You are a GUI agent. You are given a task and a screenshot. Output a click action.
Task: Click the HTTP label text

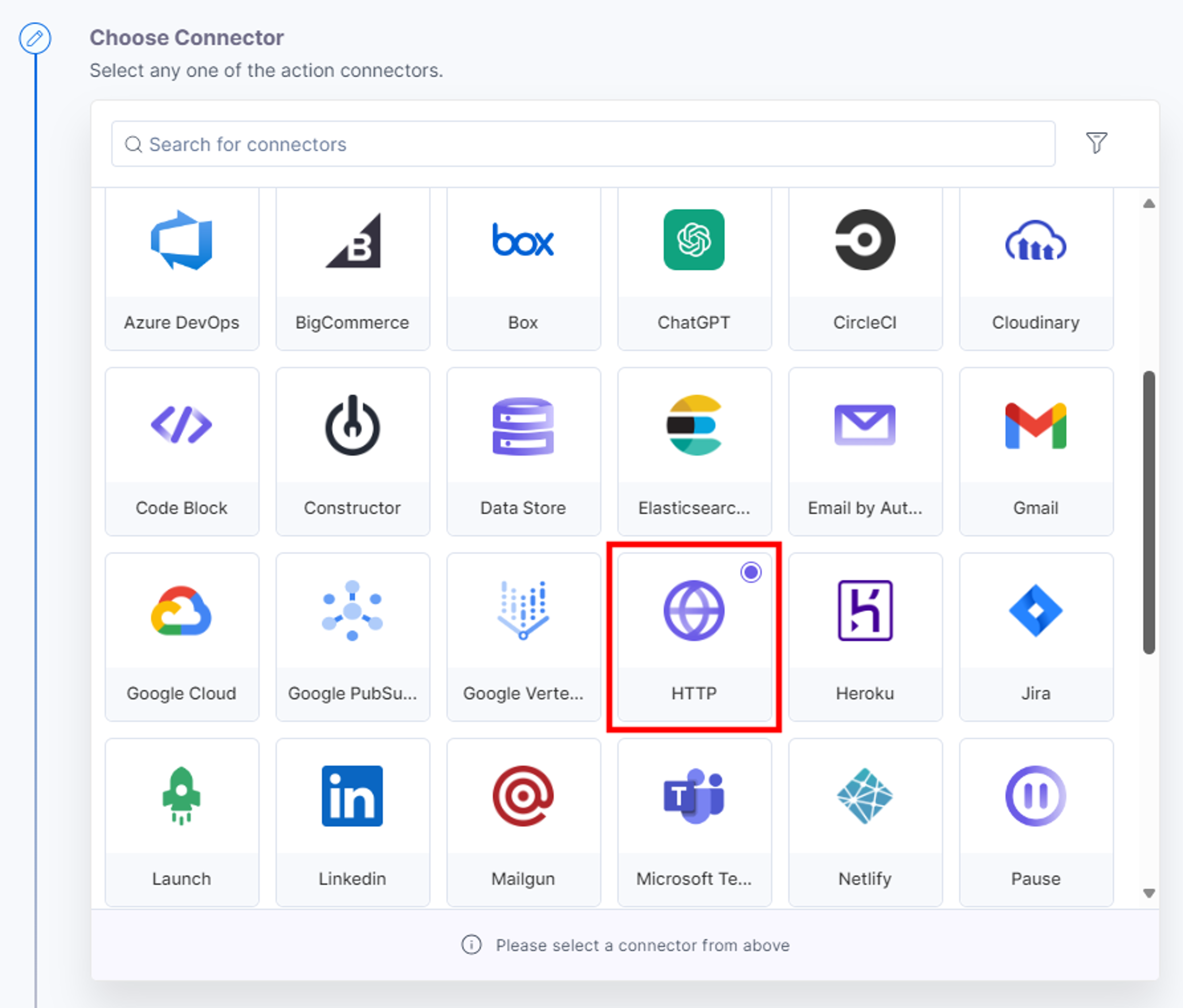[694, 693]
